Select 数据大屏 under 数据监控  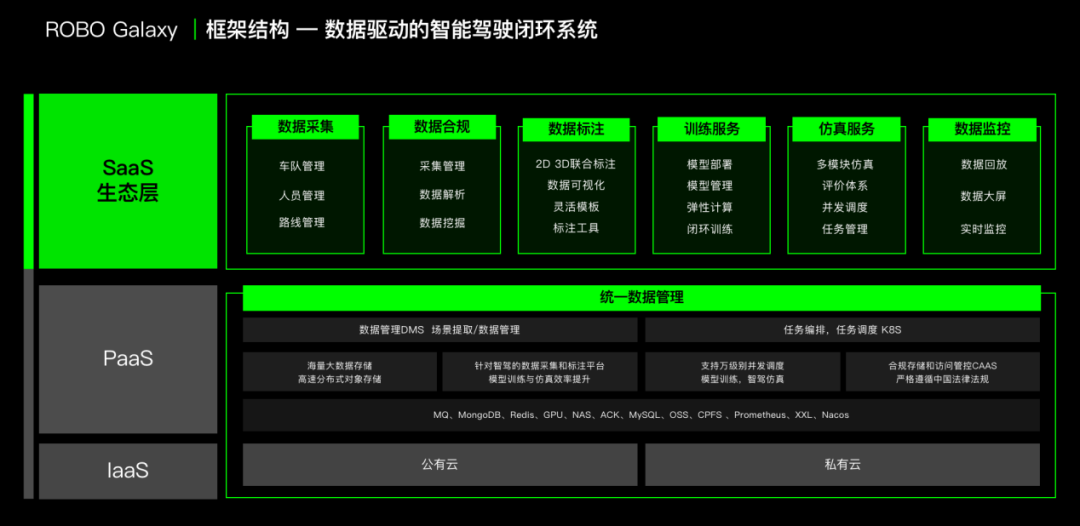[984, 196]
